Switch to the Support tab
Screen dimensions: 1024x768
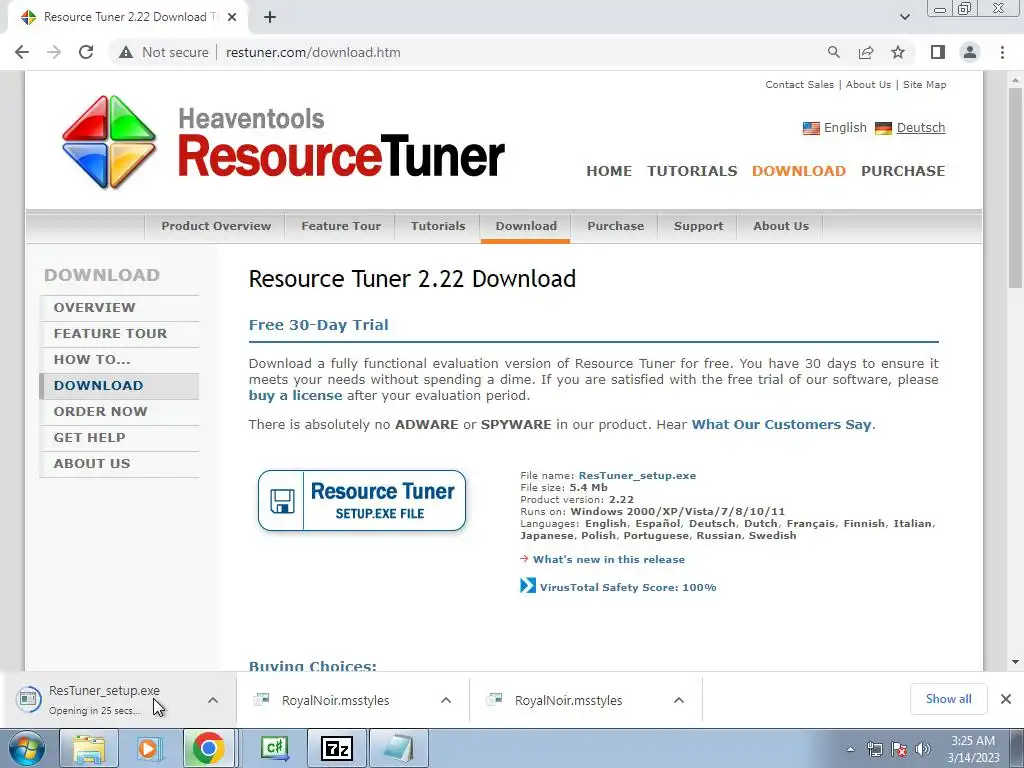pyautogui.click(x=698, y=227)
